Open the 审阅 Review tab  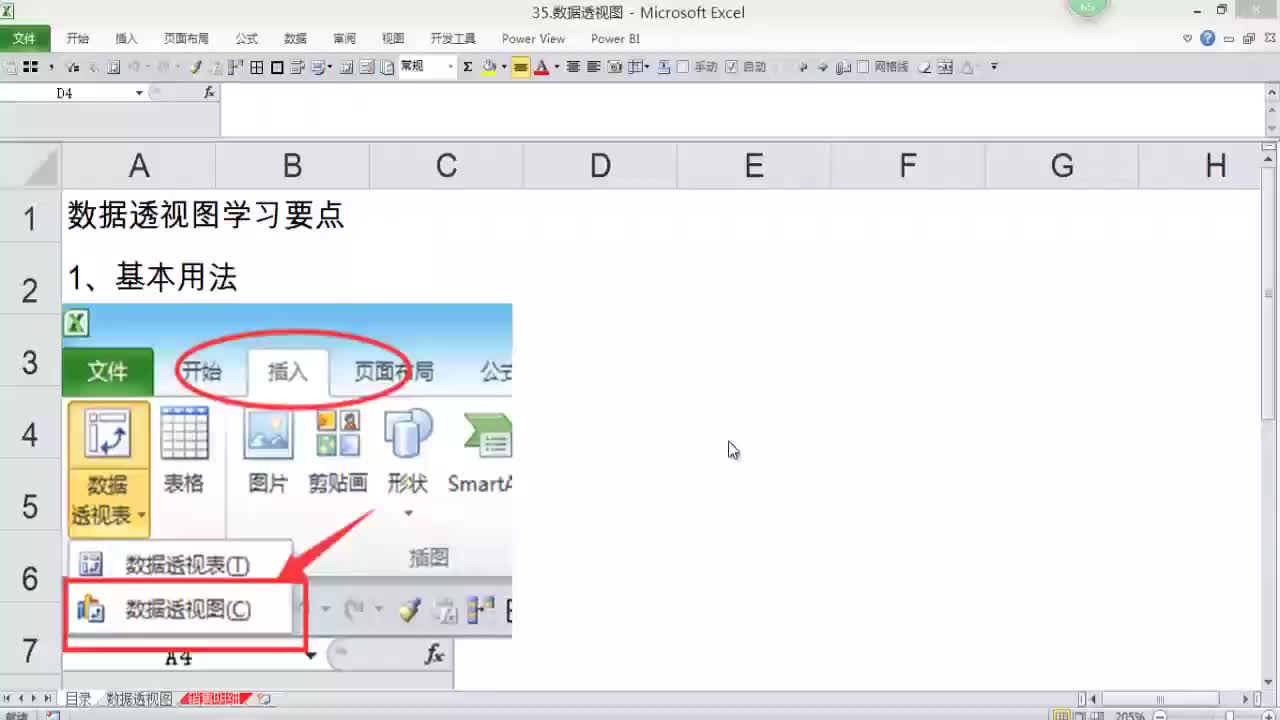click(344, 39)
